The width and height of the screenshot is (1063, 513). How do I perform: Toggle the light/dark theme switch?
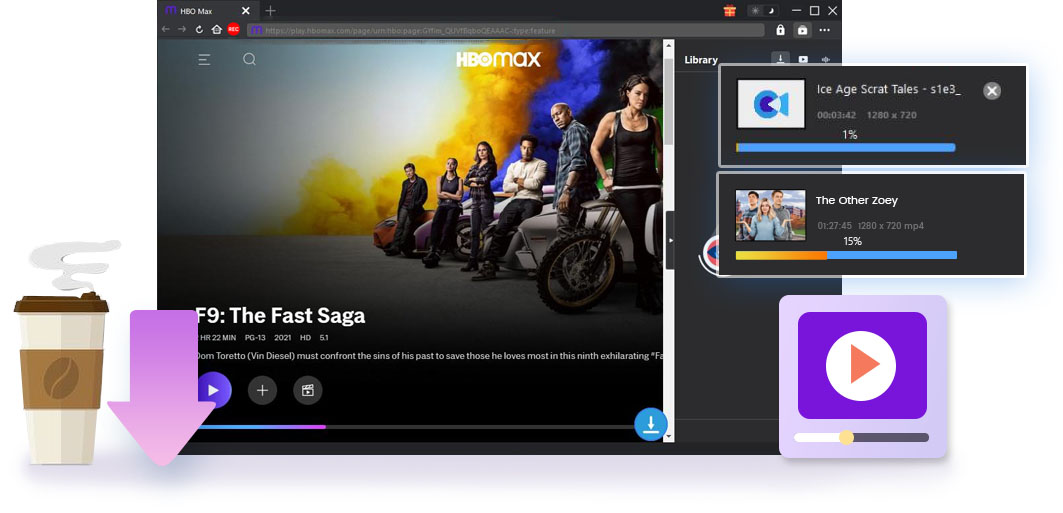763,11
